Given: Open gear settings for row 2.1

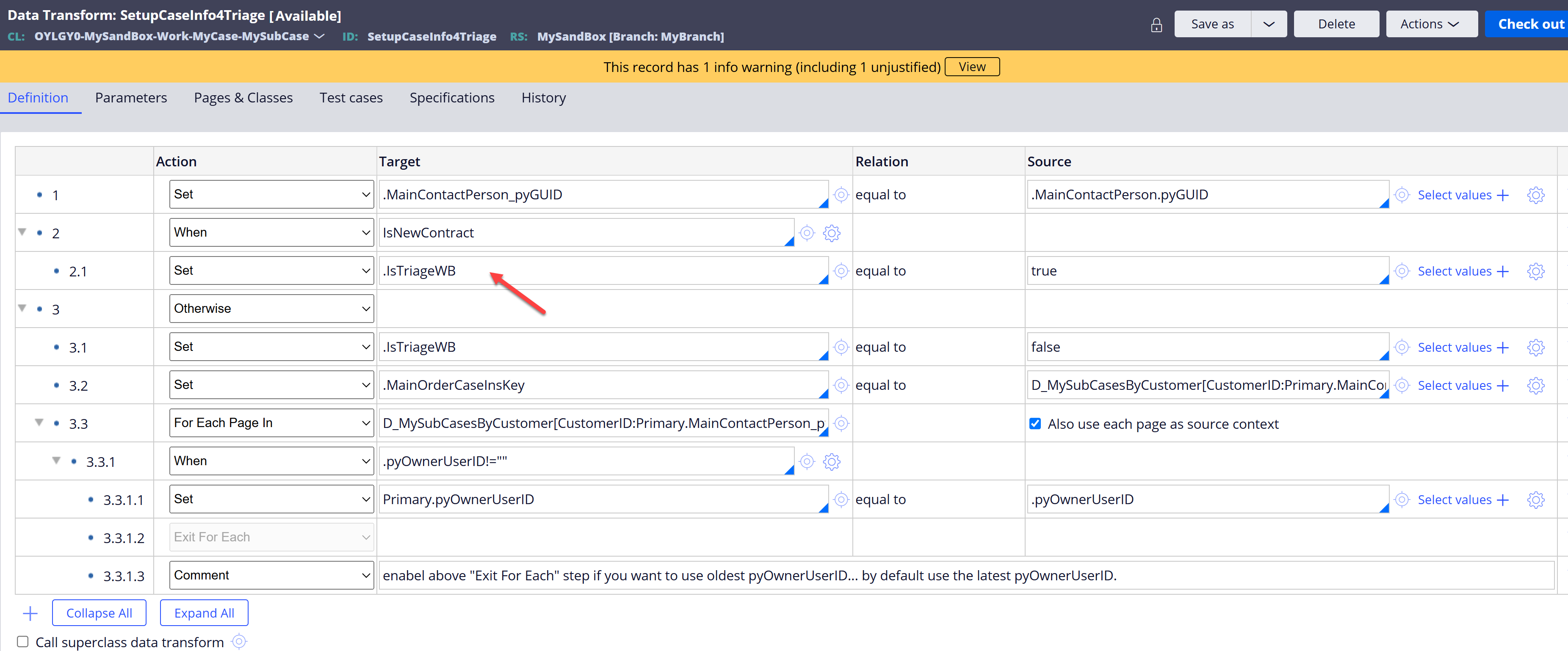Looking at the screenshot, I should (1535, 271).
